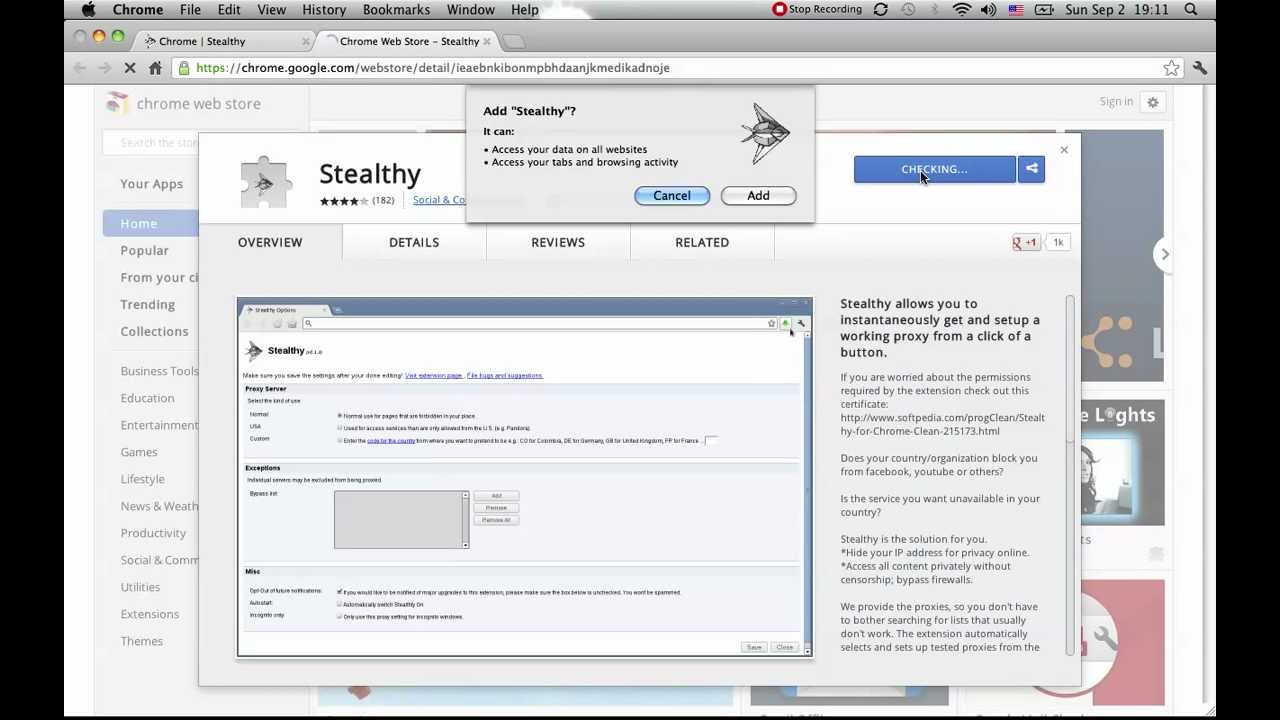1280x720 pixels.
Task: Click the browser home button
Action: pos(155,68)
